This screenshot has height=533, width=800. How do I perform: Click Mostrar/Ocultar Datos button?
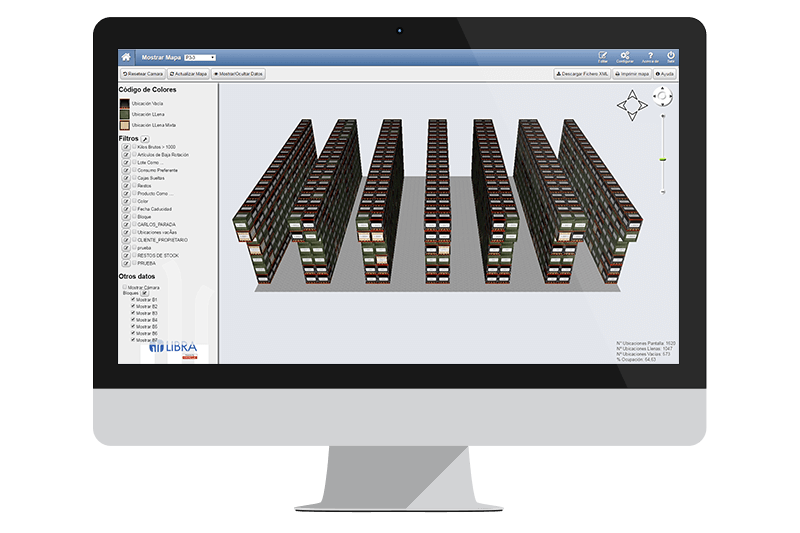click(238, 74)
